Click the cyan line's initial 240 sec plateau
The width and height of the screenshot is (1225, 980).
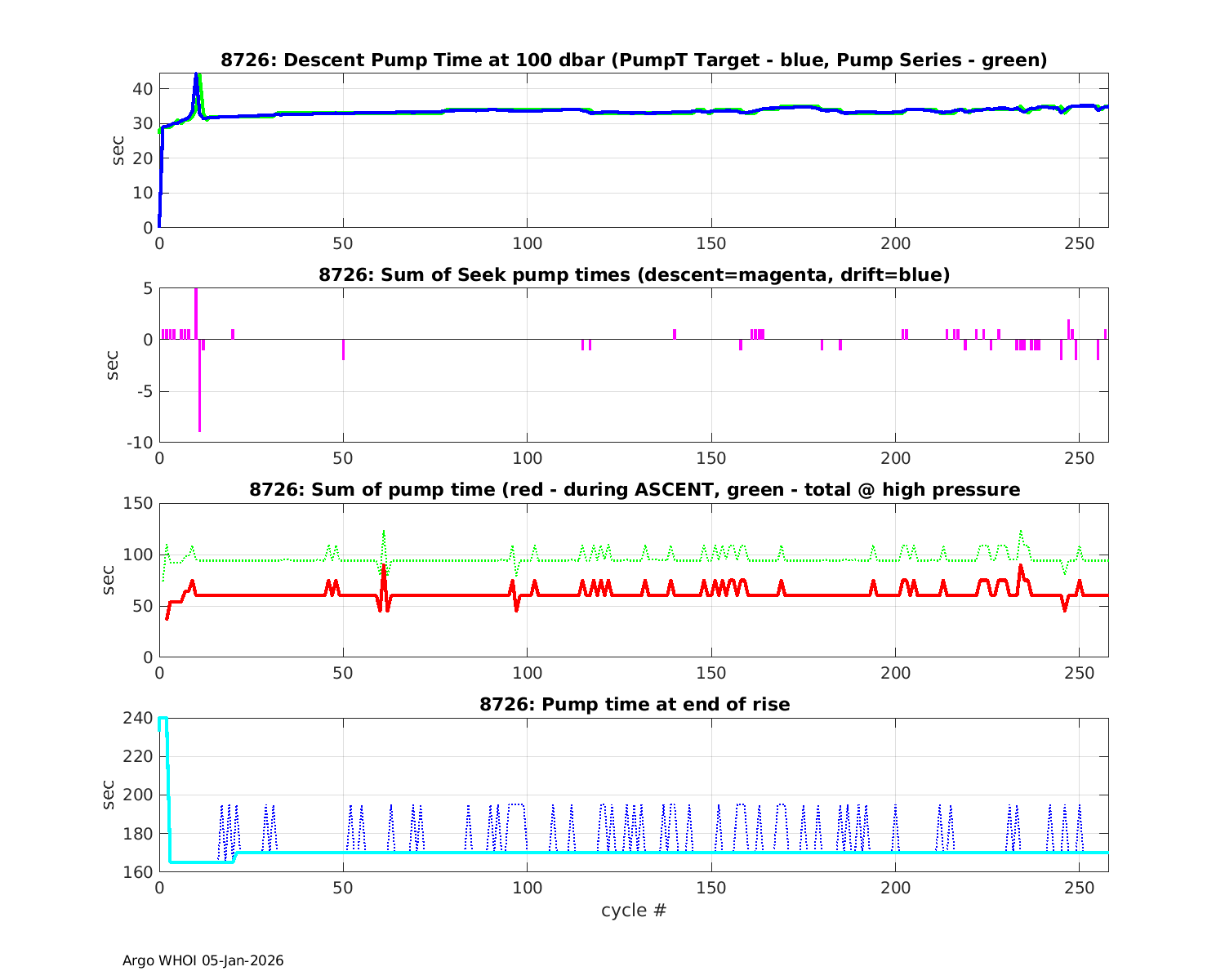[x=163, y=719]
